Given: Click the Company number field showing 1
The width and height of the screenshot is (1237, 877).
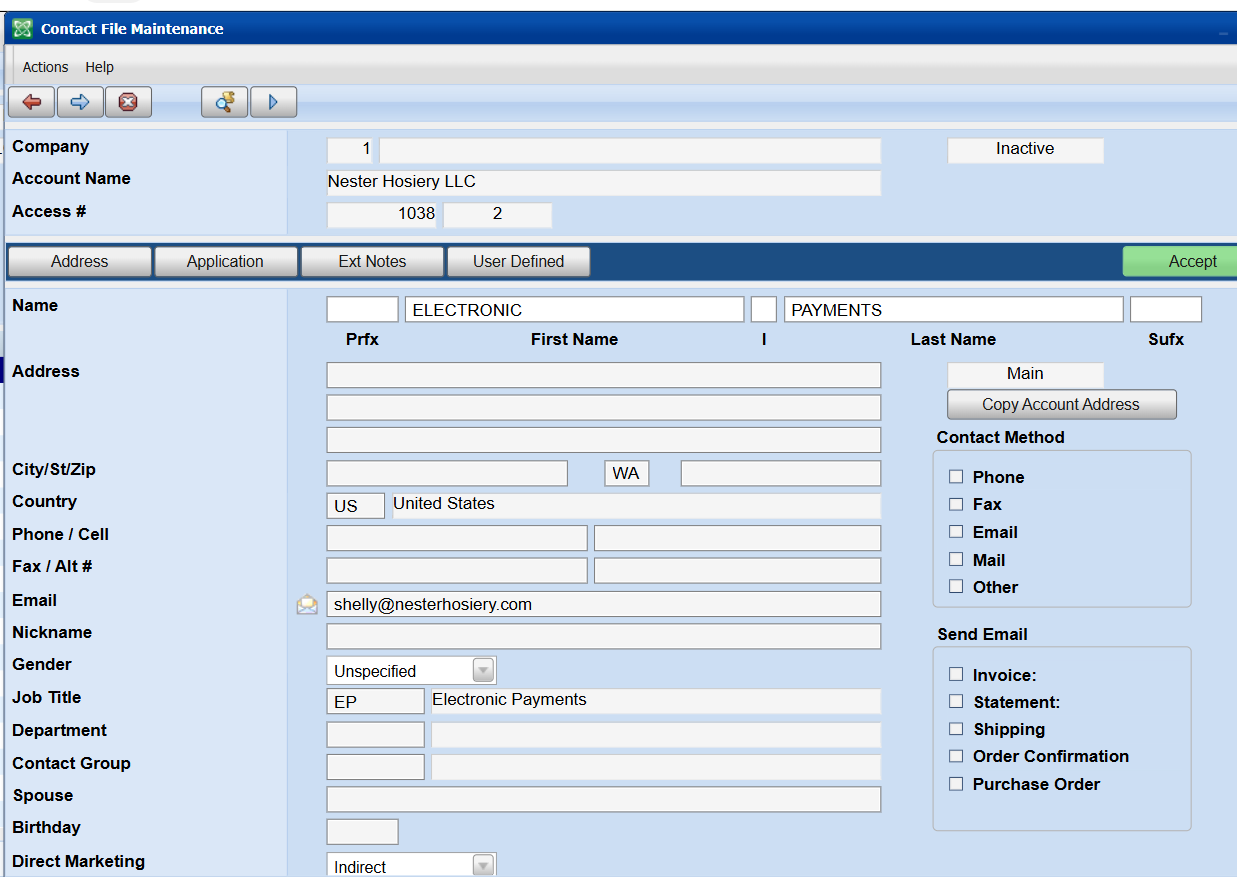Looking at the screenshot, I should (x=350, y=150).
